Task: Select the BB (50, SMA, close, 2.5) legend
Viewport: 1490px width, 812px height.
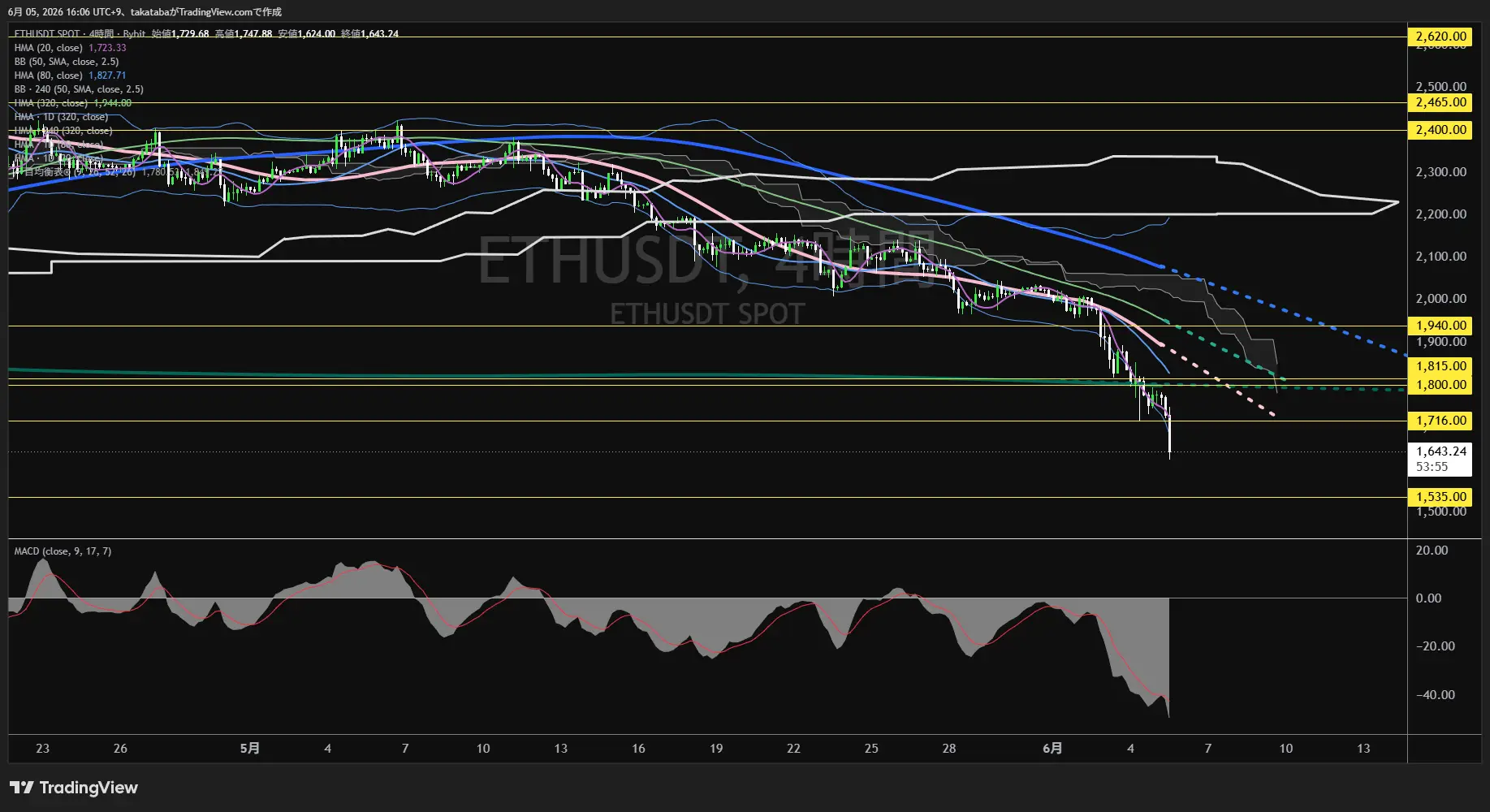Action: coord(67,62)
